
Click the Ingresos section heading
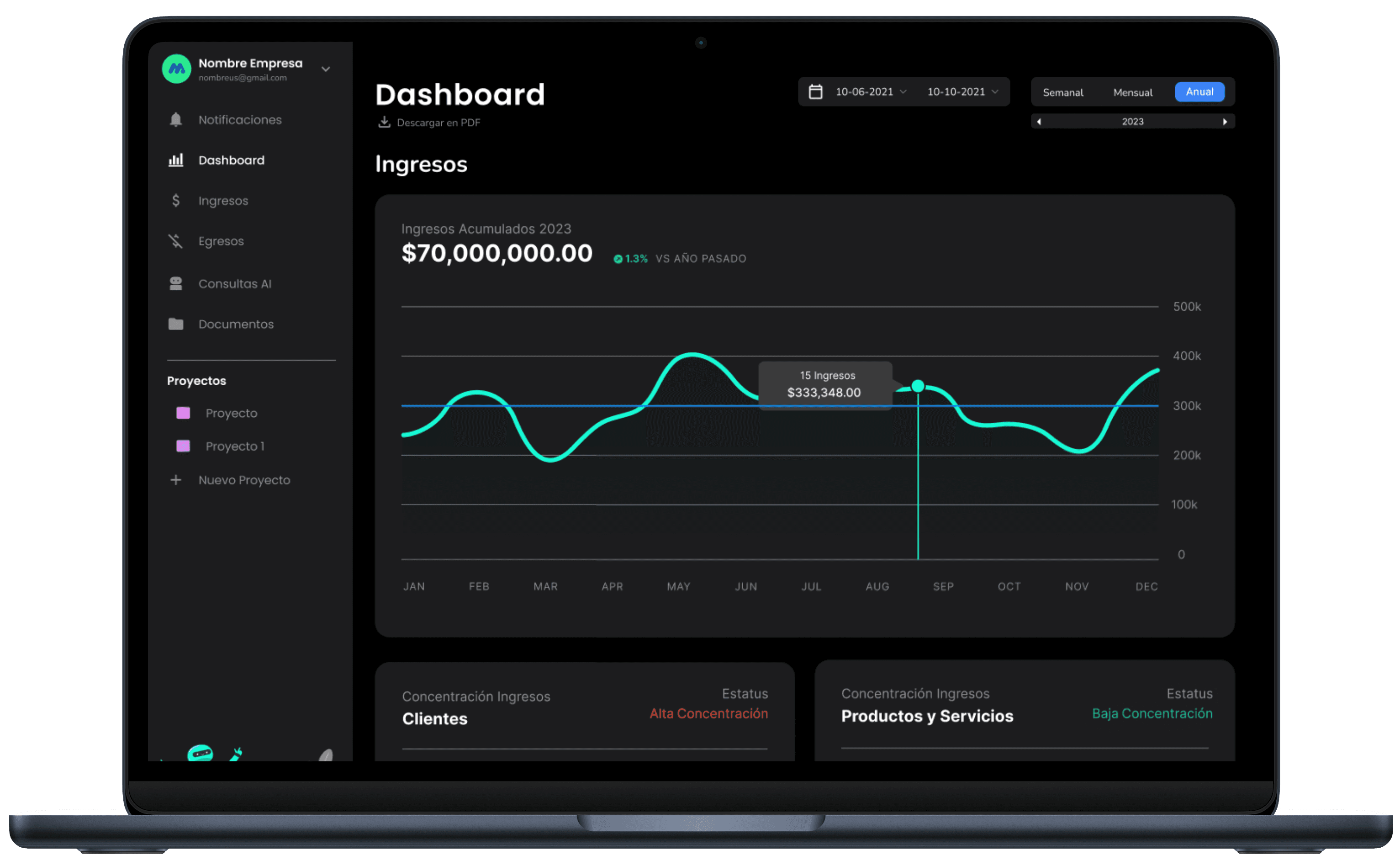tap(421, 165)
